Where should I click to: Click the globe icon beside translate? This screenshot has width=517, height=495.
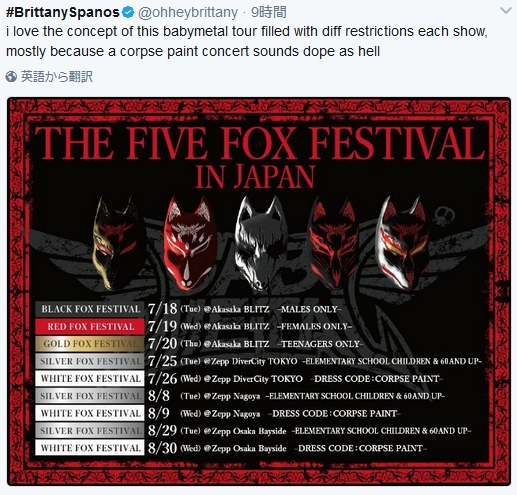11,77
